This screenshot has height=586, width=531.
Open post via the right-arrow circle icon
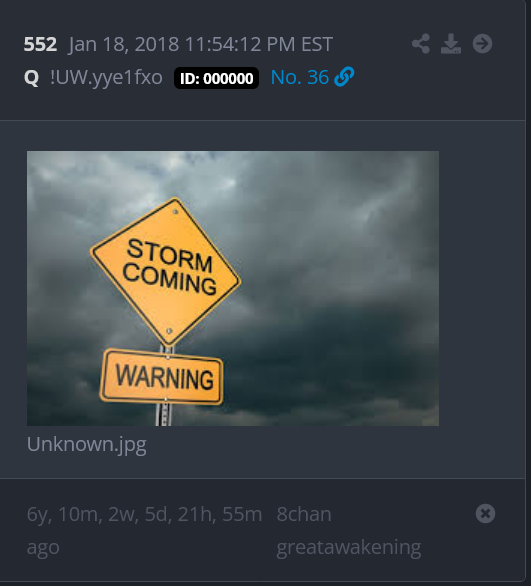(482, 44)
